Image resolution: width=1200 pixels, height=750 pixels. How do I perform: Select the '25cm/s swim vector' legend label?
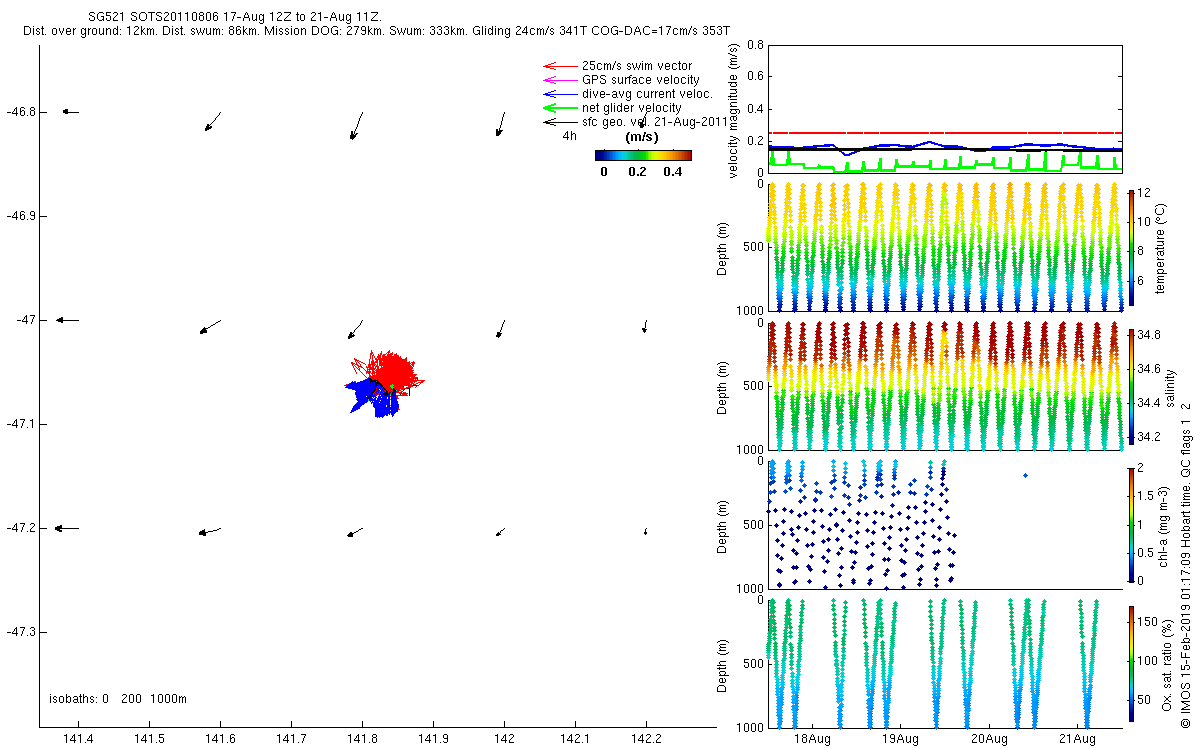(x=637, y=66)
